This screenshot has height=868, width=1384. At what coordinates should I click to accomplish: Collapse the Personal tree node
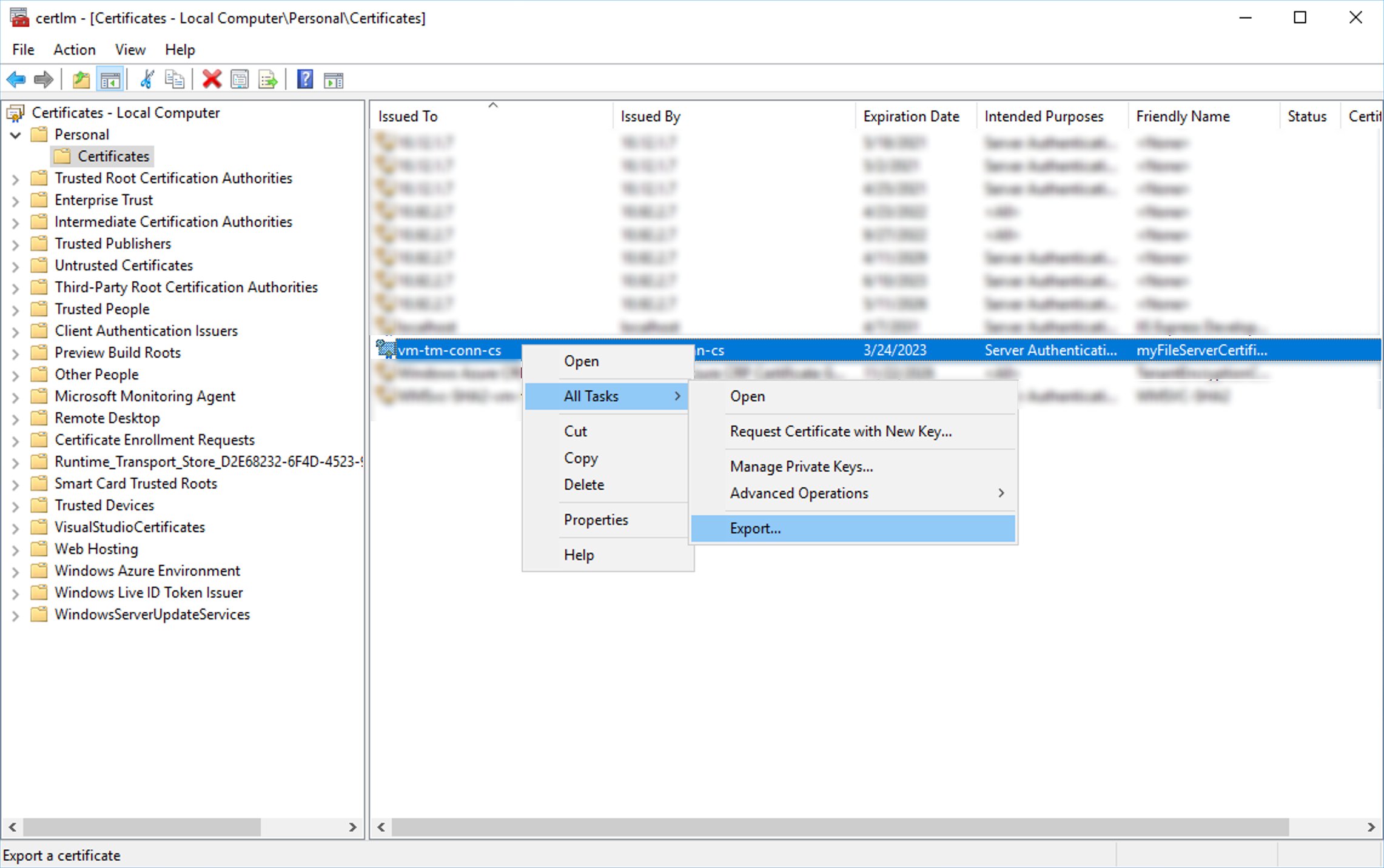(x=15, y=135)
